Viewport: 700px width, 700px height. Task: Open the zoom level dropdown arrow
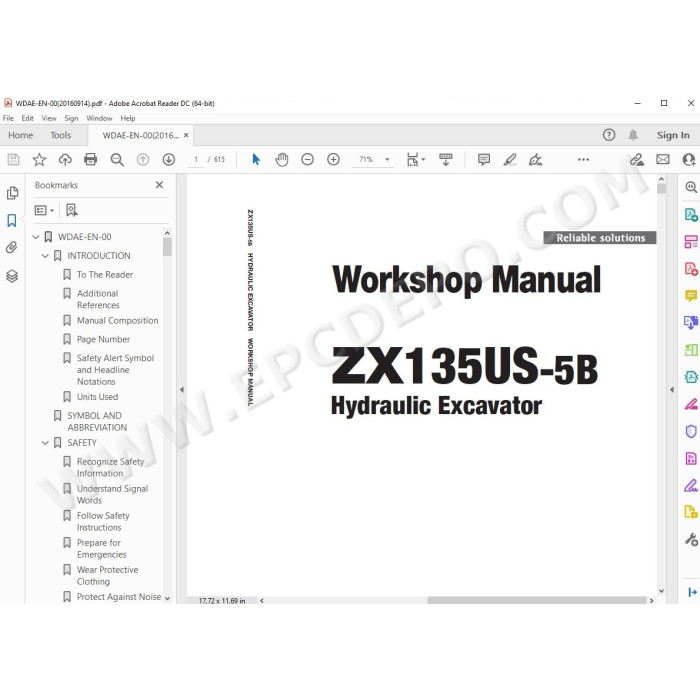coord(387,159)
